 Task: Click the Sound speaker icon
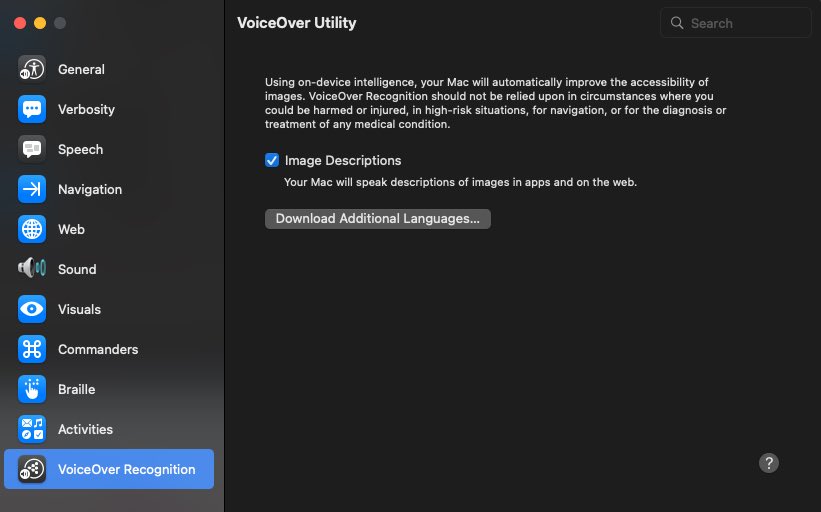coord(32,269)
